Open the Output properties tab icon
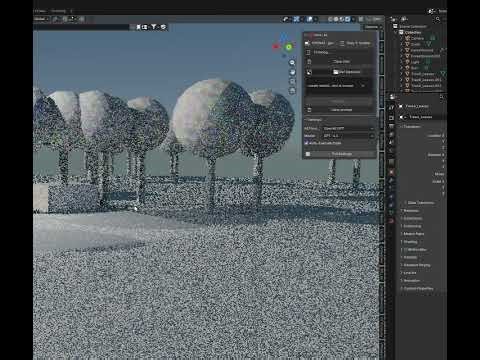This screenshot has height=360, width=480. [391, 126]
